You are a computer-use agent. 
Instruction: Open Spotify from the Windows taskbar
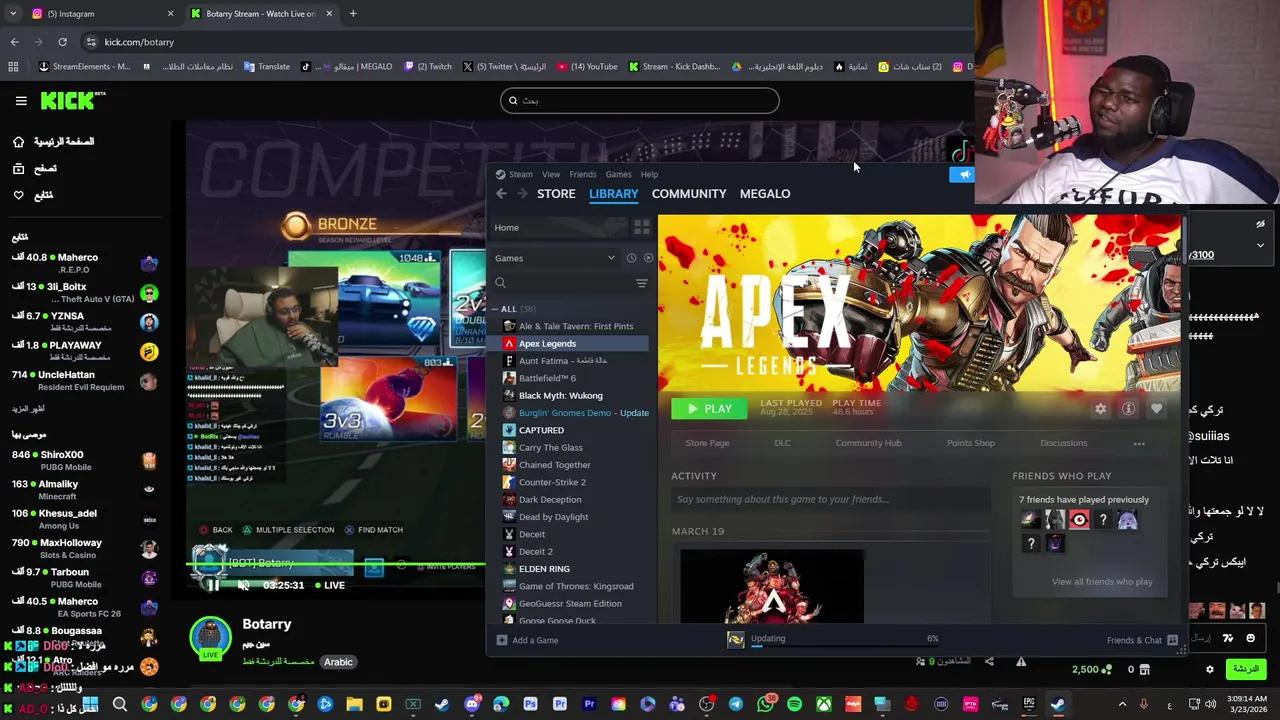tap(794, 705)
